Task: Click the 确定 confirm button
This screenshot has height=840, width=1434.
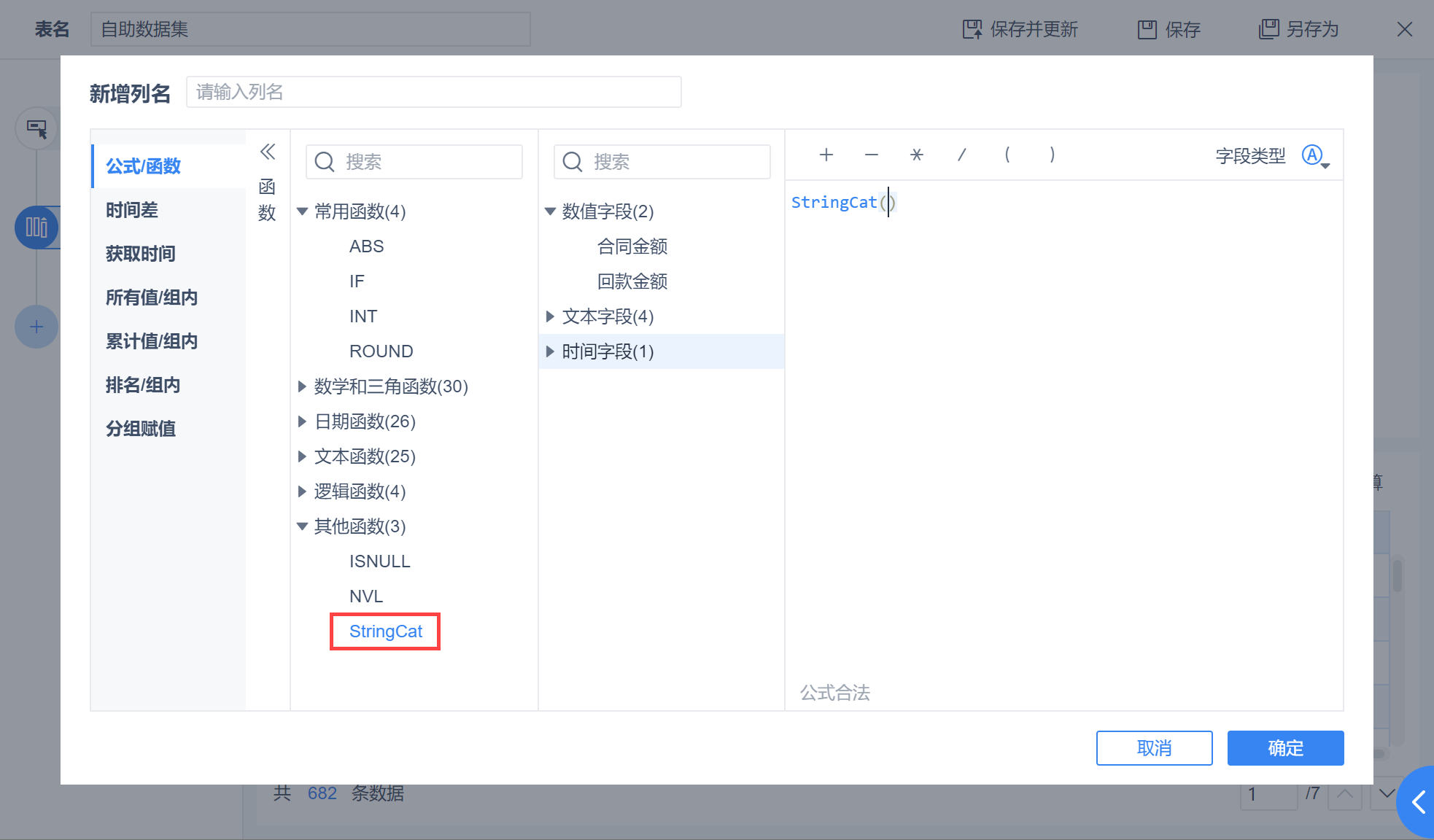Action: [x=1285, y=748]
